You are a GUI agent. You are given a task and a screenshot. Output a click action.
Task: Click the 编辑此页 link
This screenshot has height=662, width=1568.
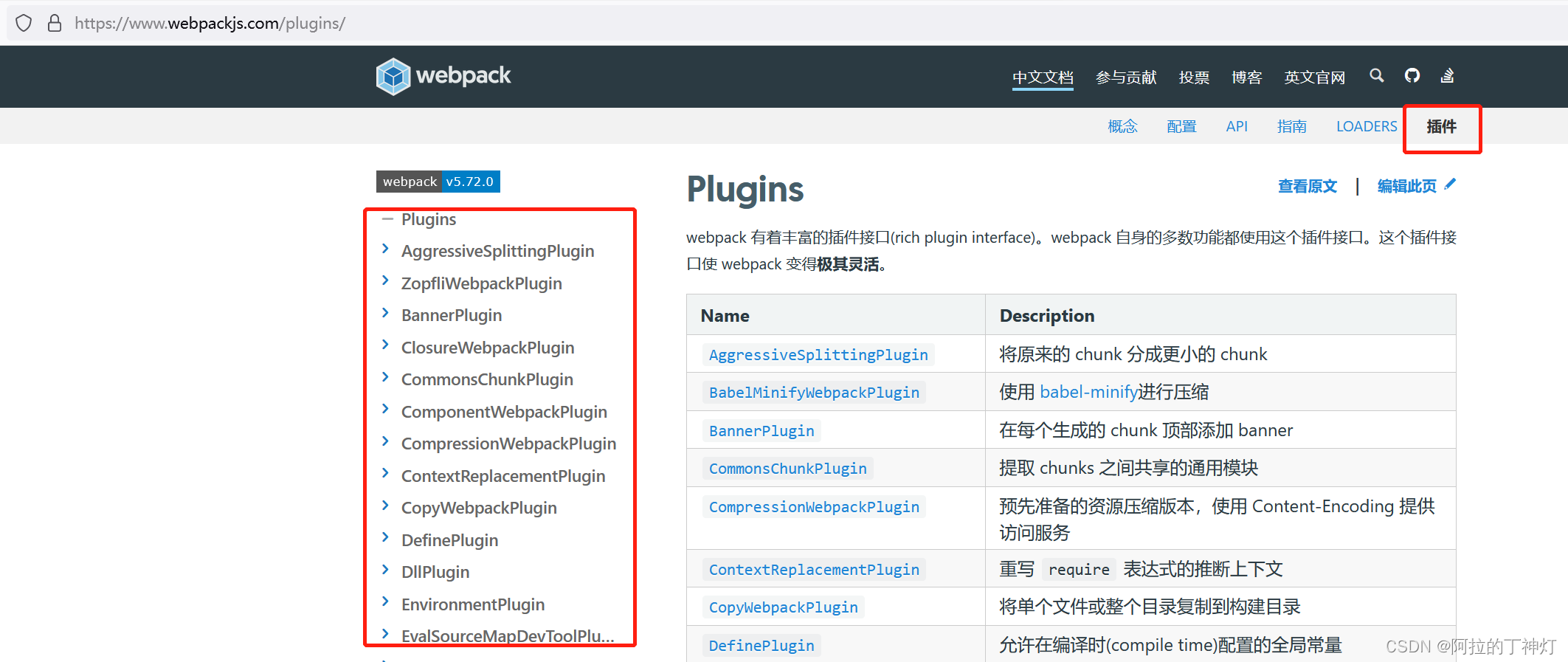tap(1407, 186)
